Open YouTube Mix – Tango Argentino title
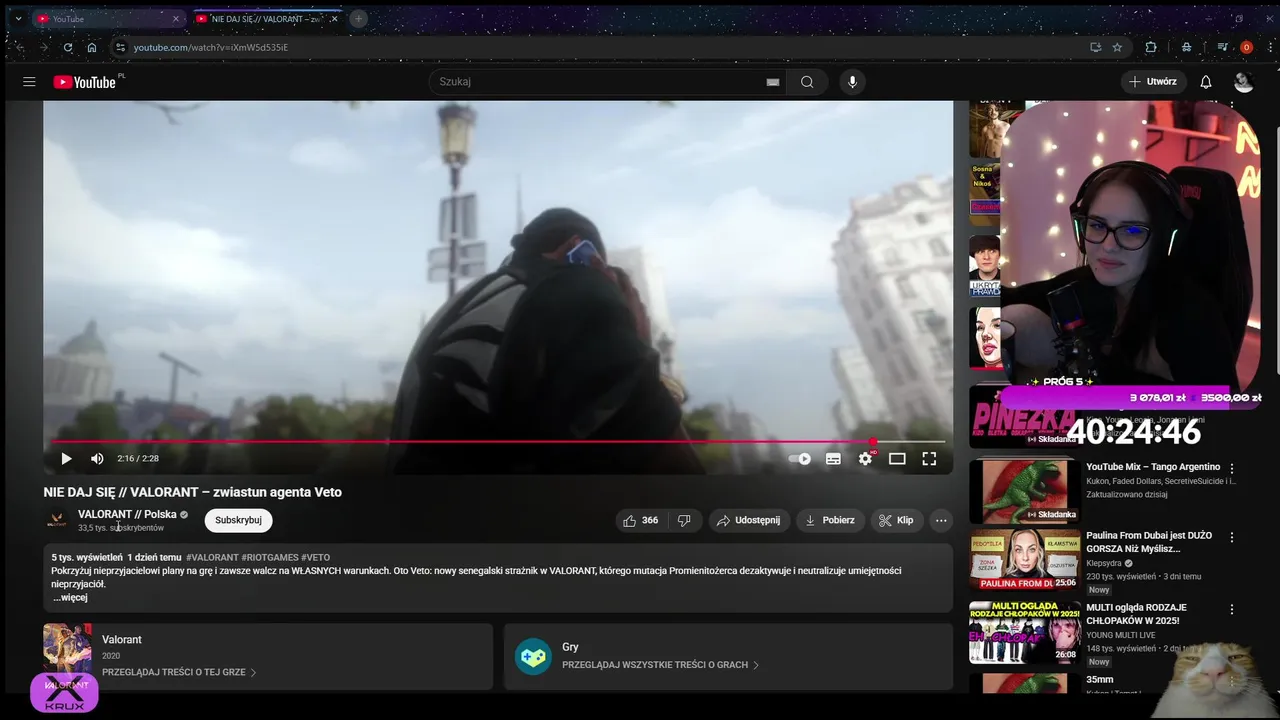 tap(1153, 467)
